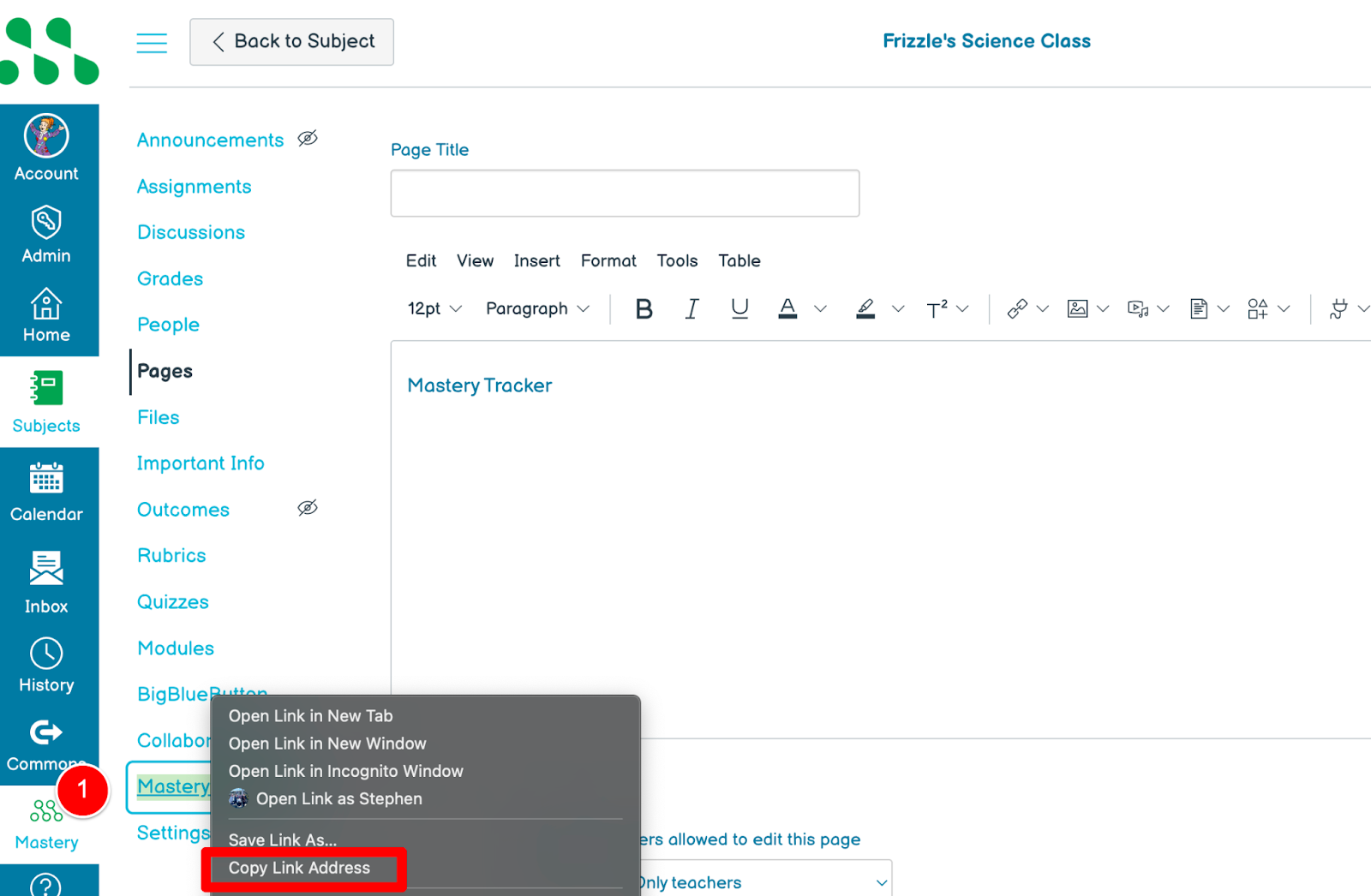Open the Account avatar icon
Screen dimensions: 1371x896
pyautogui.click(x=46, y=135)
